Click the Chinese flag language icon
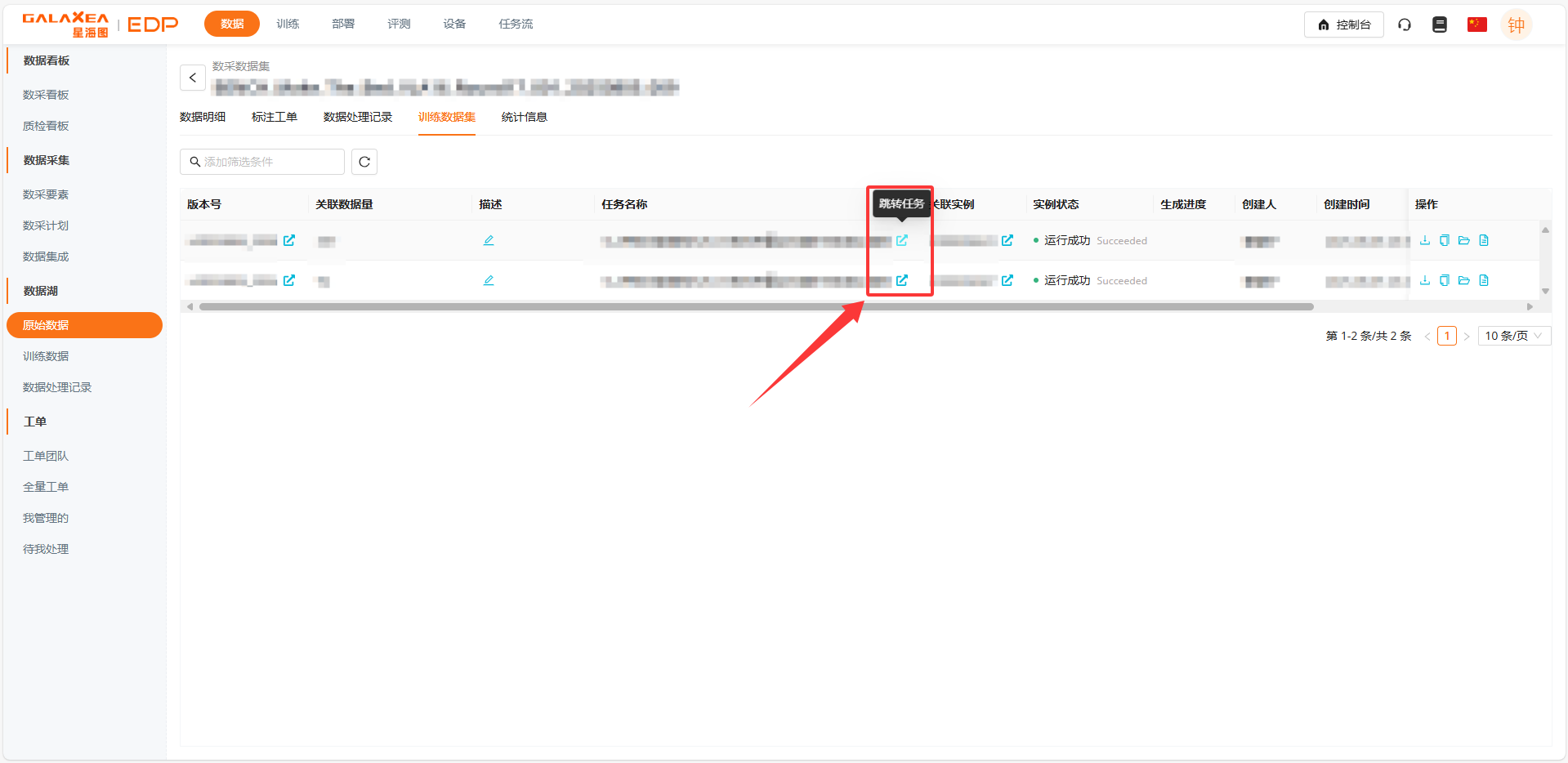 pyautogui.click(x=1476, y=25)
